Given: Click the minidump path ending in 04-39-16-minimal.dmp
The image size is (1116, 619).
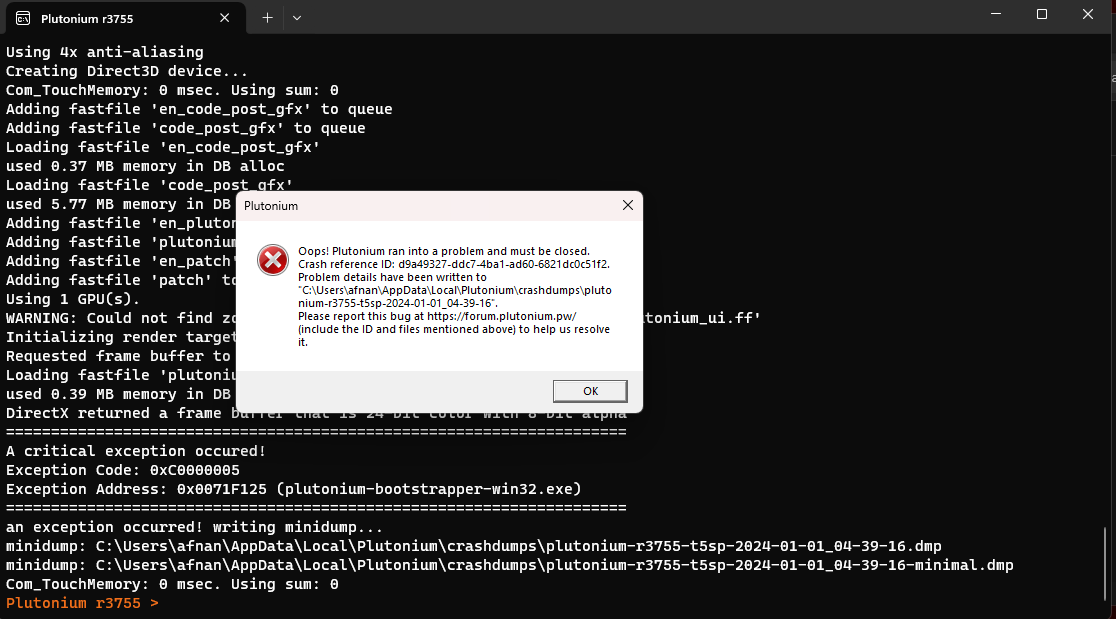Looking at the screenshot, I should (554, 566).
